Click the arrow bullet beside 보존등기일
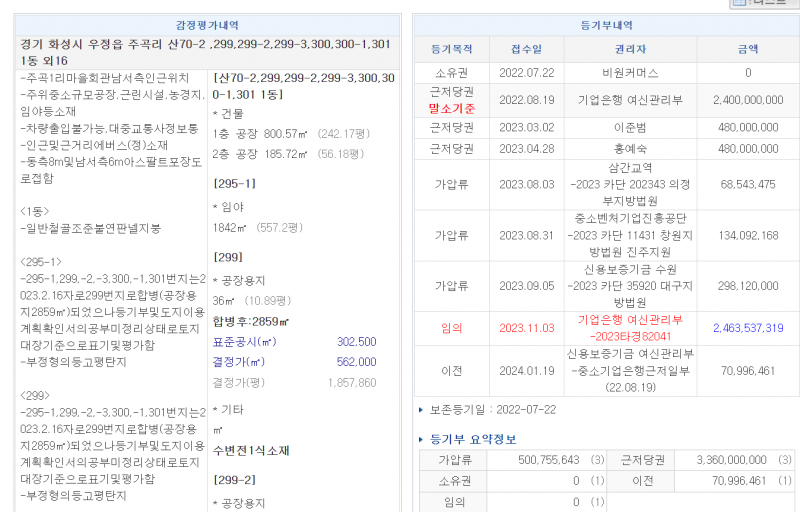The image size is (800, 512). click(x=420, y=410)
